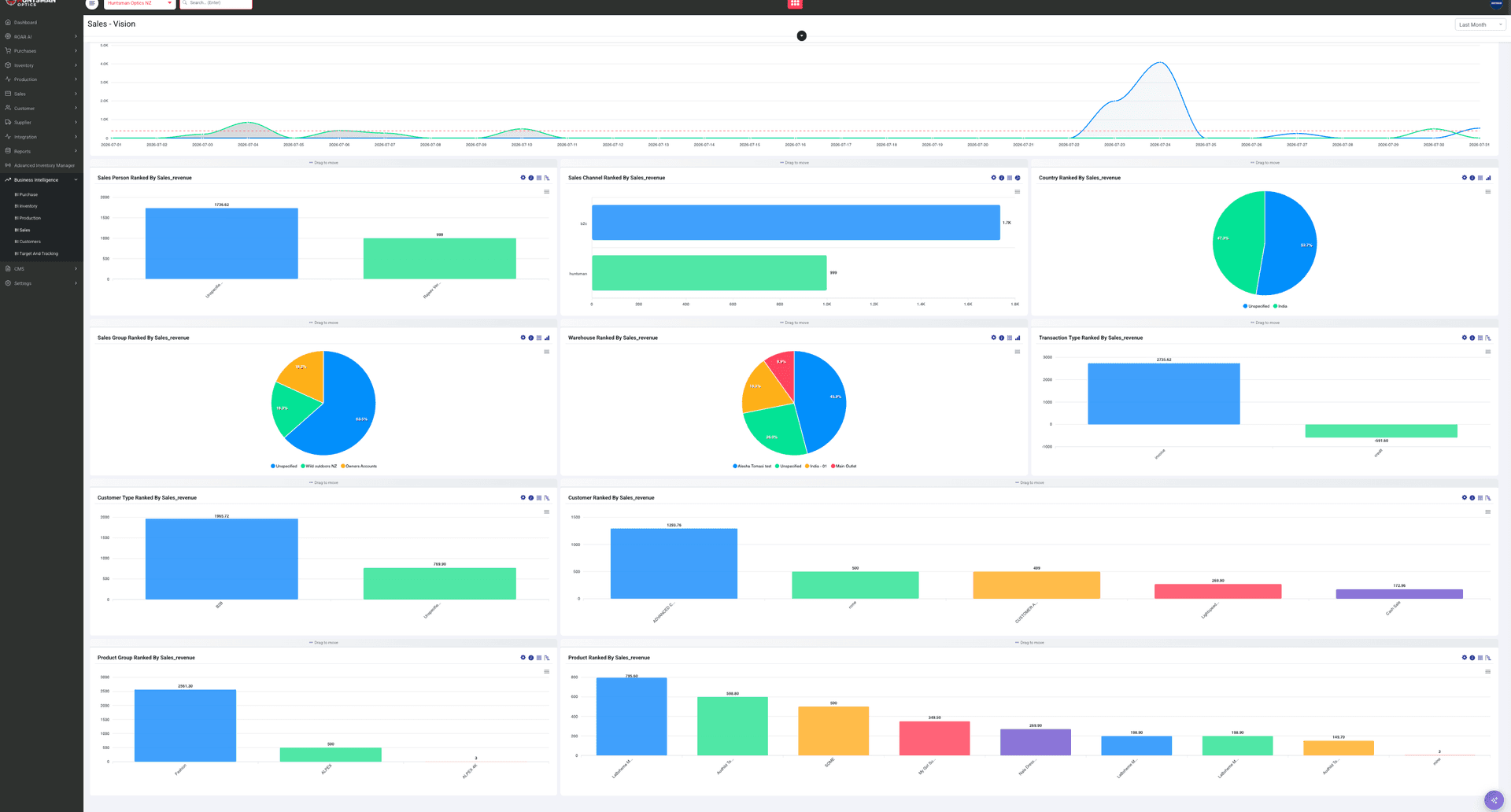Screen dimensions: 1511x812
Task: Open settings gear on Product Group chart
Action: pyautogui.click(x=523, y=658)
